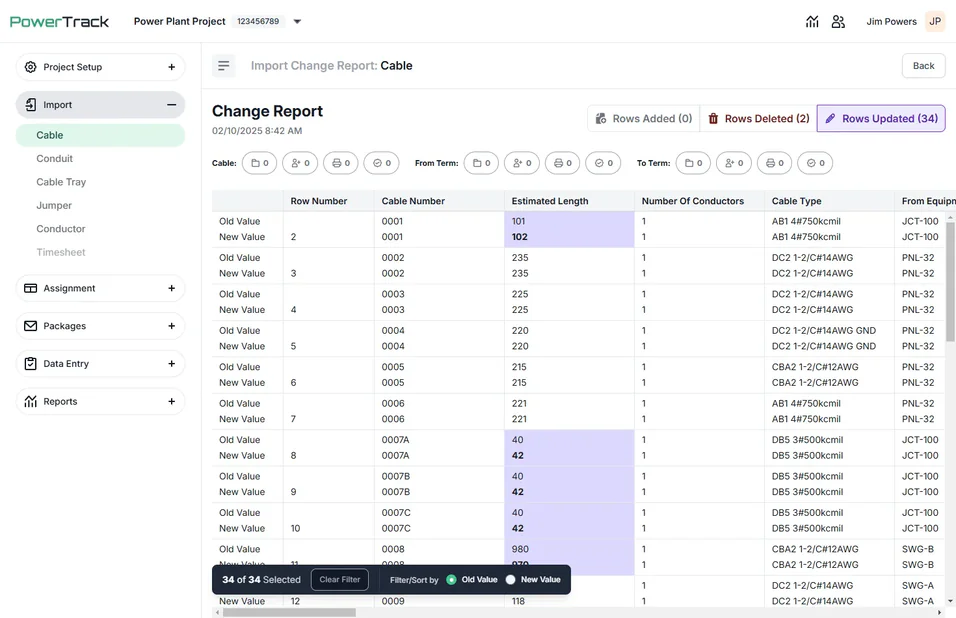Viewport: 956px width, 618px height.
Task: Click the Clear Filter button
Action: click(340, 580)
